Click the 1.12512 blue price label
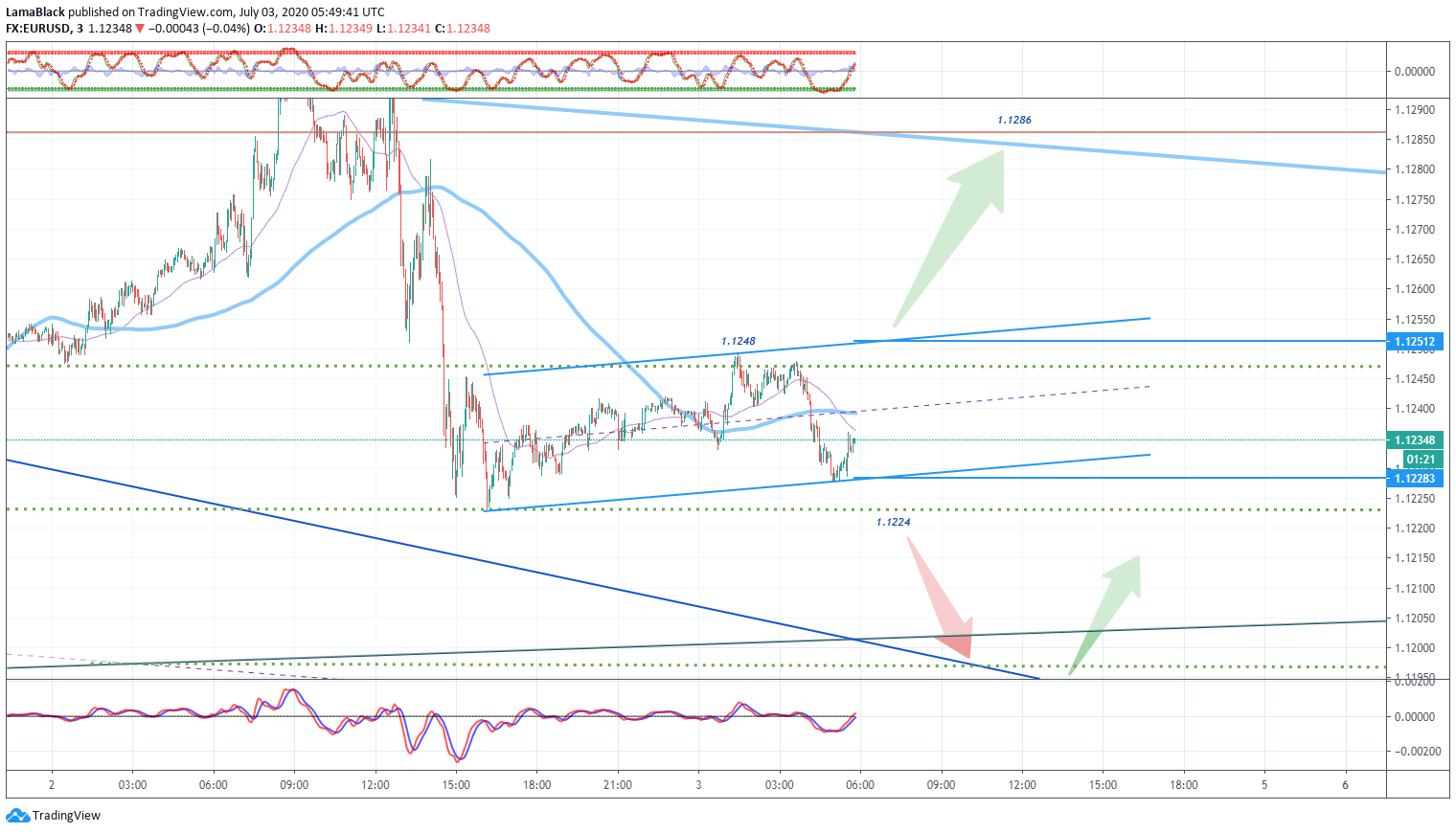Viewport: 1456px width, 833px height. pyautogui.click(x=1414, y=342)
